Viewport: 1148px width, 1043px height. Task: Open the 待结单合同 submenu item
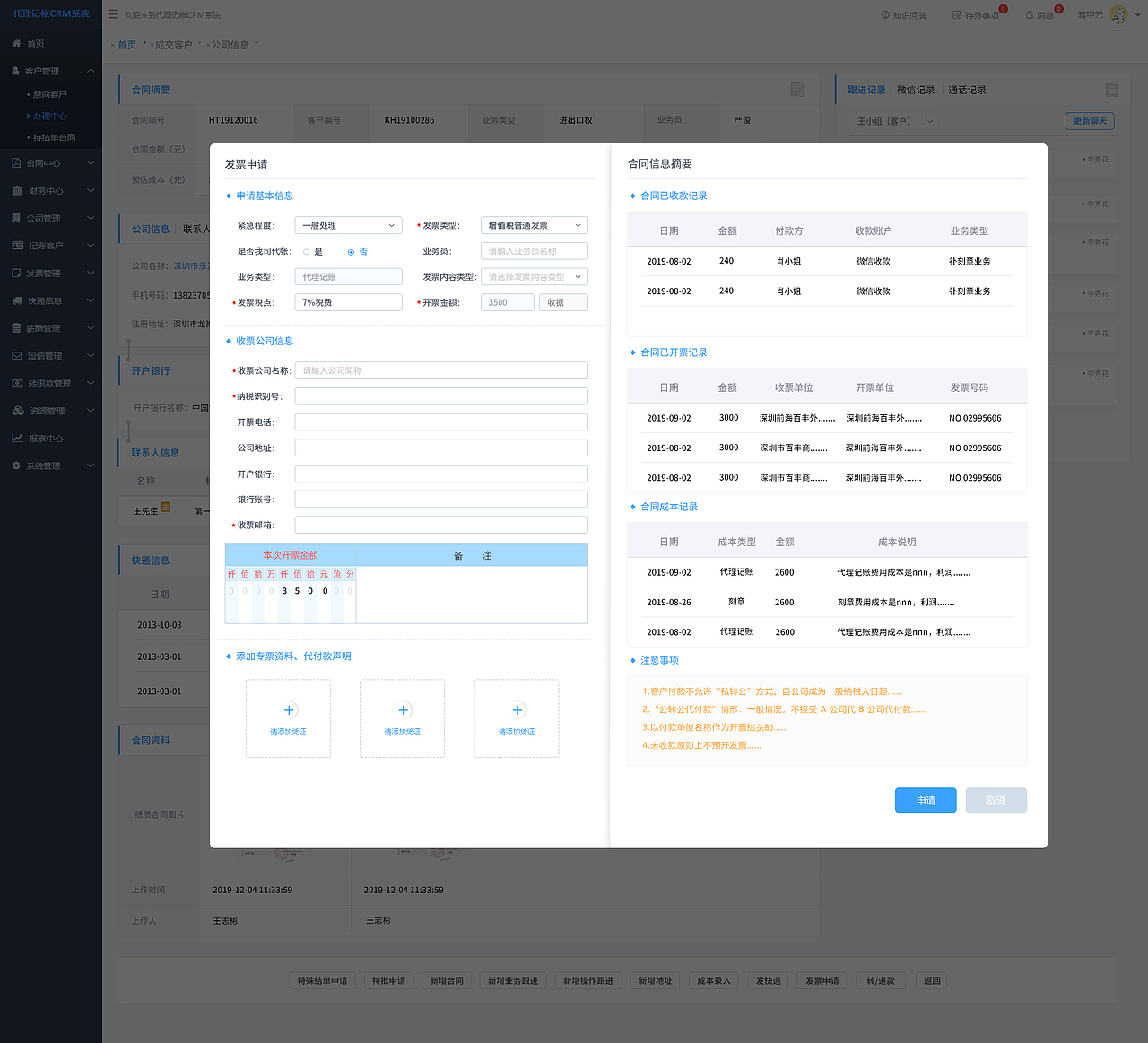55,137
